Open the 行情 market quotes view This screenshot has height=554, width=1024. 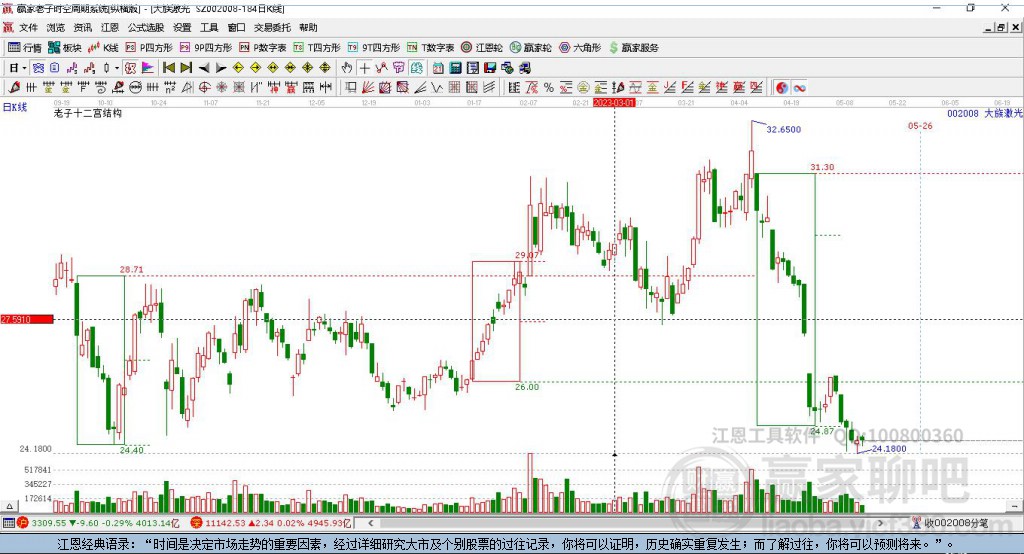tap(25, 47)
